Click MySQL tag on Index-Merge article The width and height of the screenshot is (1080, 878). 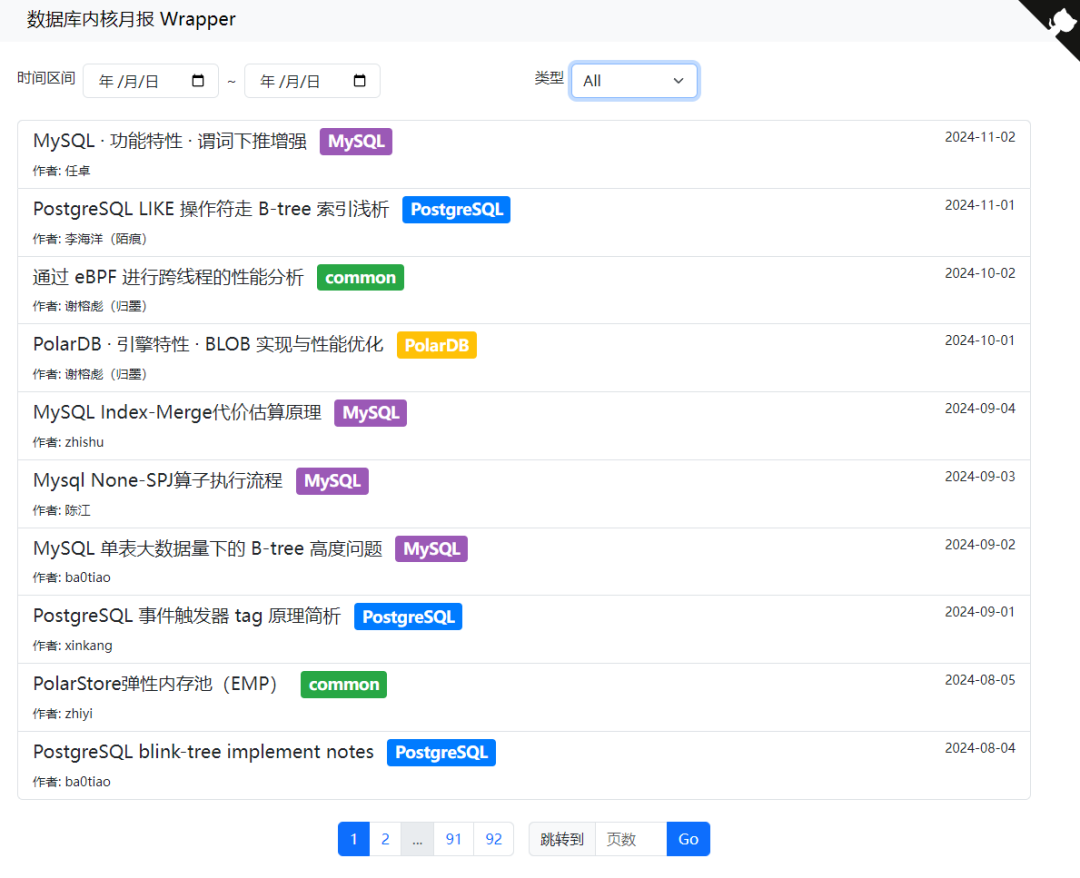click(371, 413)
